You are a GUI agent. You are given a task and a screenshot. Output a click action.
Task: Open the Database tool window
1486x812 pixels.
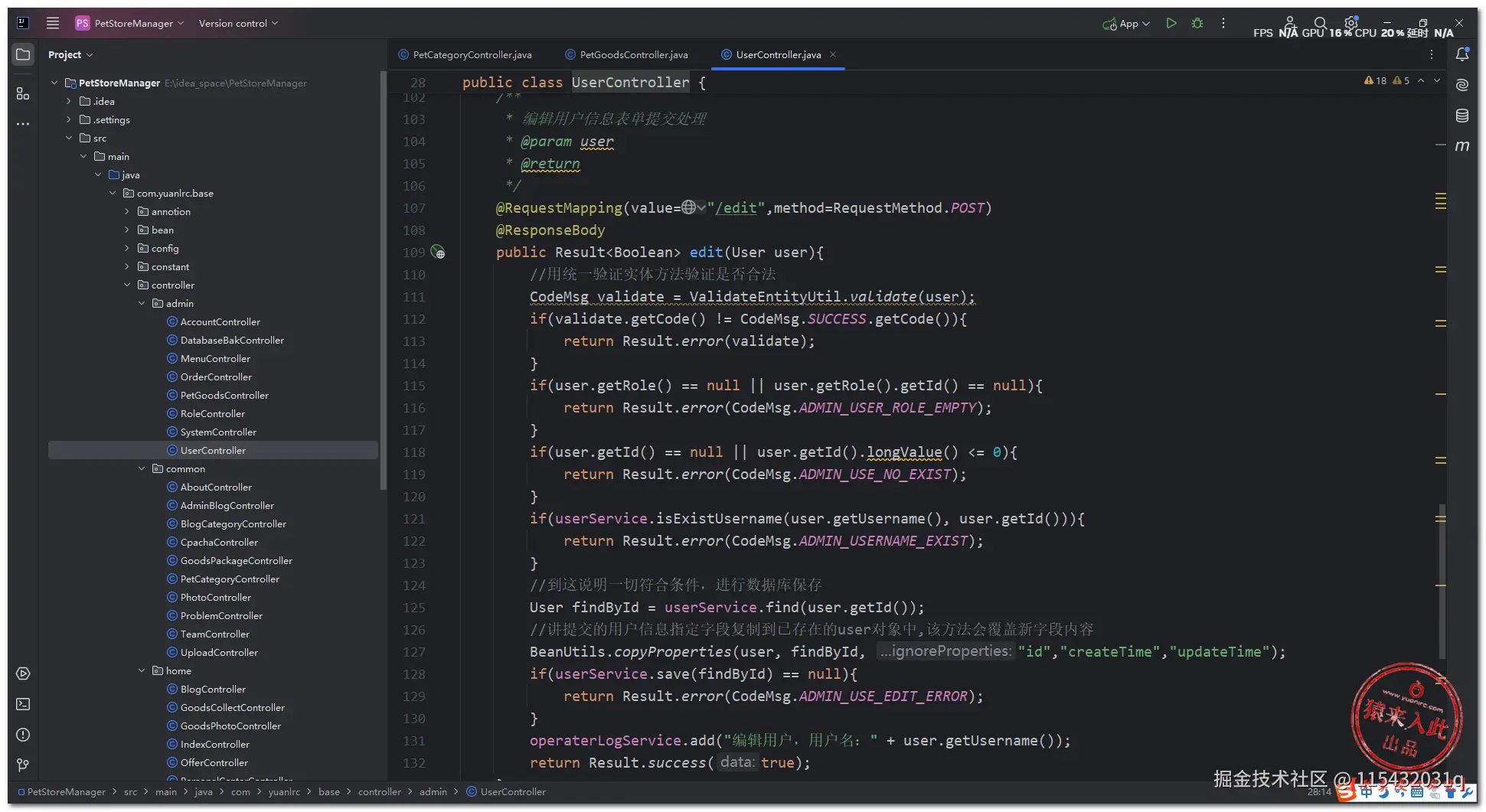[1462, 116]
